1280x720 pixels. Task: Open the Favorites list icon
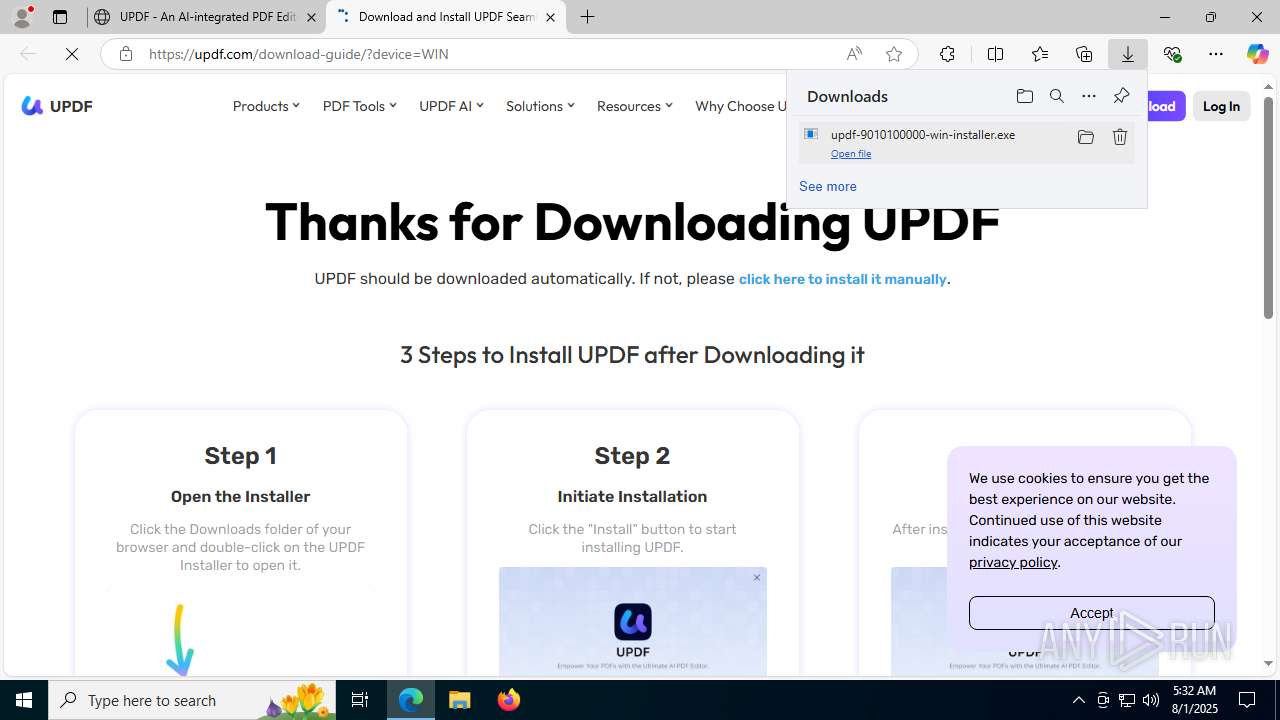[1040, 54]
